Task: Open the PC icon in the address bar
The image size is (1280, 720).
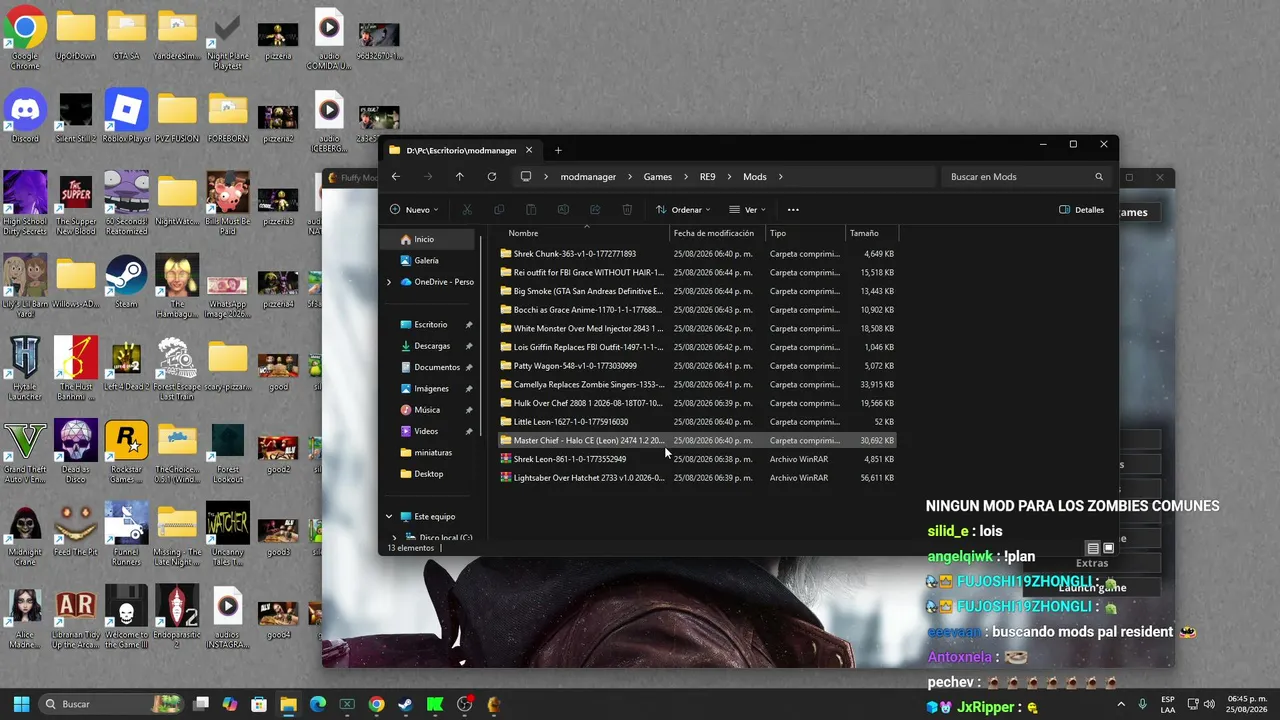Action: tap(526, 177)
